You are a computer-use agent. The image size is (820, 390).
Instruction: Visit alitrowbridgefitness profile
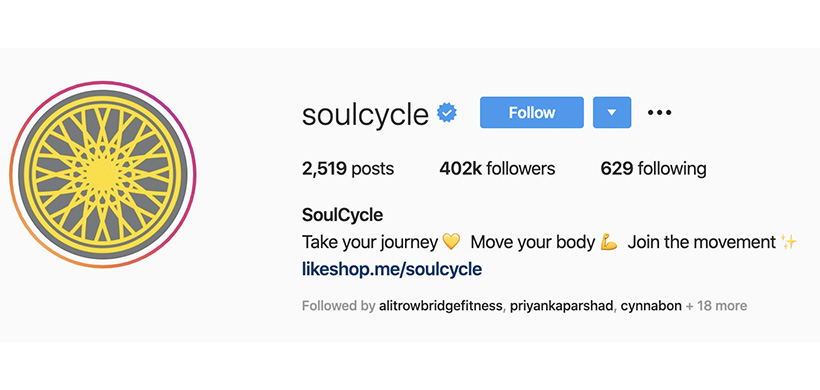(441, 306)
